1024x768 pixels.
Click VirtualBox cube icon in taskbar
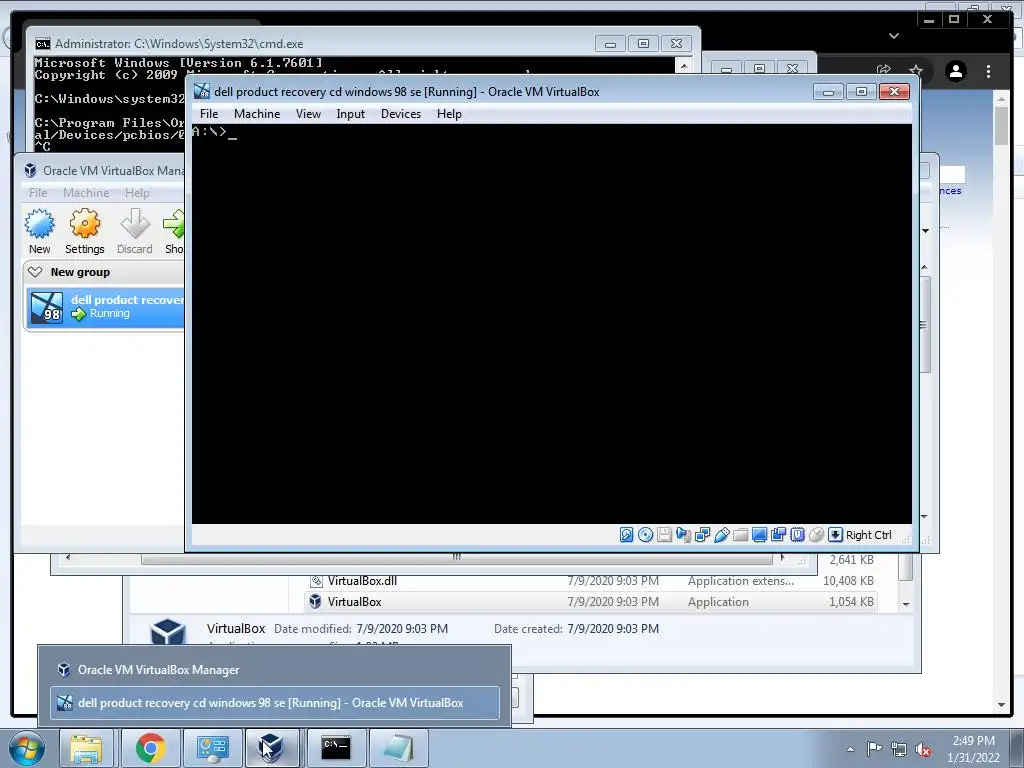[271, 748]
